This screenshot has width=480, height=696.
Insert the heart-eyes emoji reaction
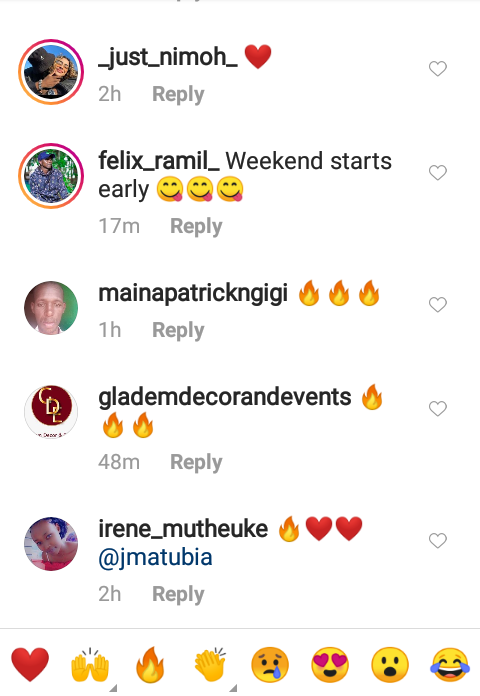click(330, 664)
